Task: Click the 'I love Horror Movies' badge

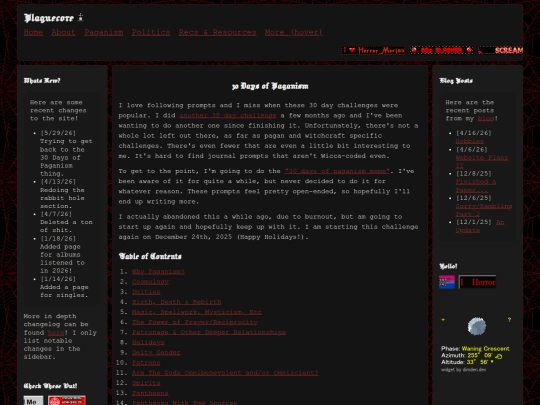Action: [373, 50]
